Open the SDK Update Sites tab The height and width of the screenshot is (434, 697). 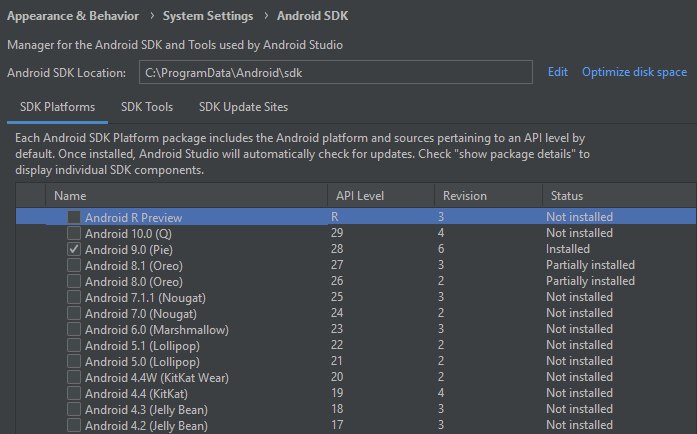click(x=243, y=107)
